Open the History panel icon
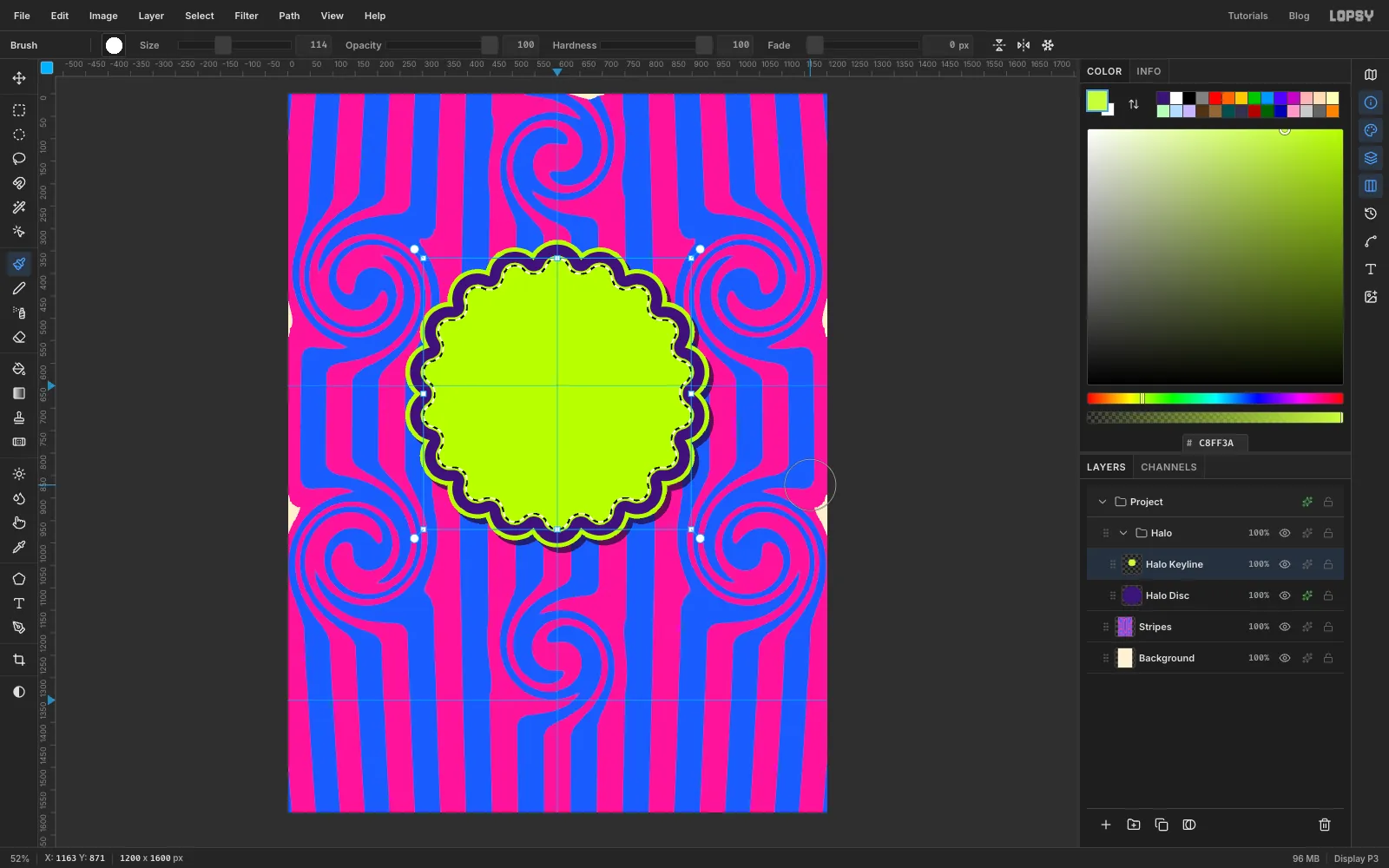The width and height of the screenshot is (1389, 868). (1371, 214)
